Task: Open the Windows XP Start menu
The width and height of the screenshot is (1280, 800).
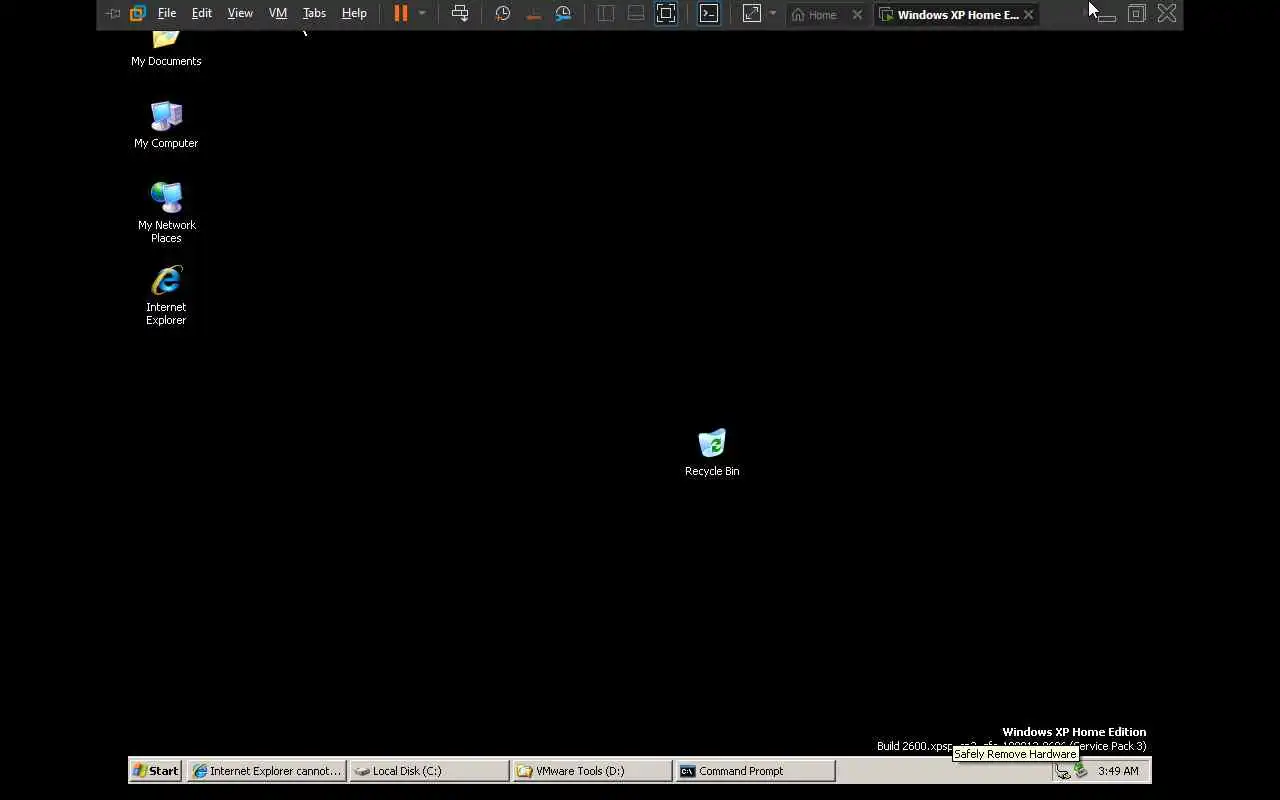Action: [156, 771]
